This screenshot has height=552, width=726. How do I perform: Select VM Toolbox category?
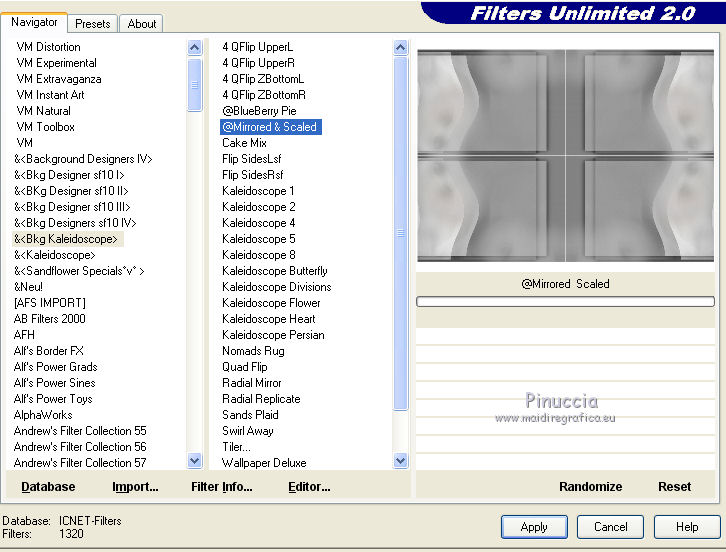point(45,127)
